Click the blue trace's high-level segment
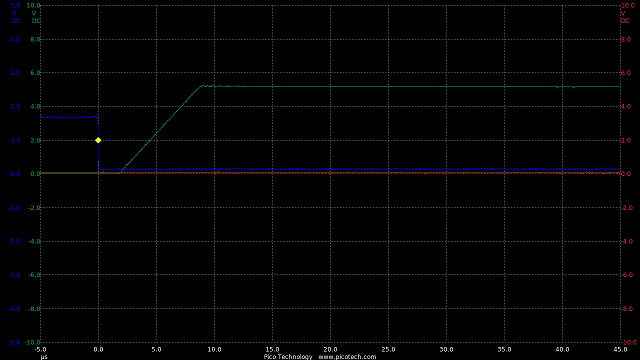Screen dimensions: 640x360 tap(69, 117)
